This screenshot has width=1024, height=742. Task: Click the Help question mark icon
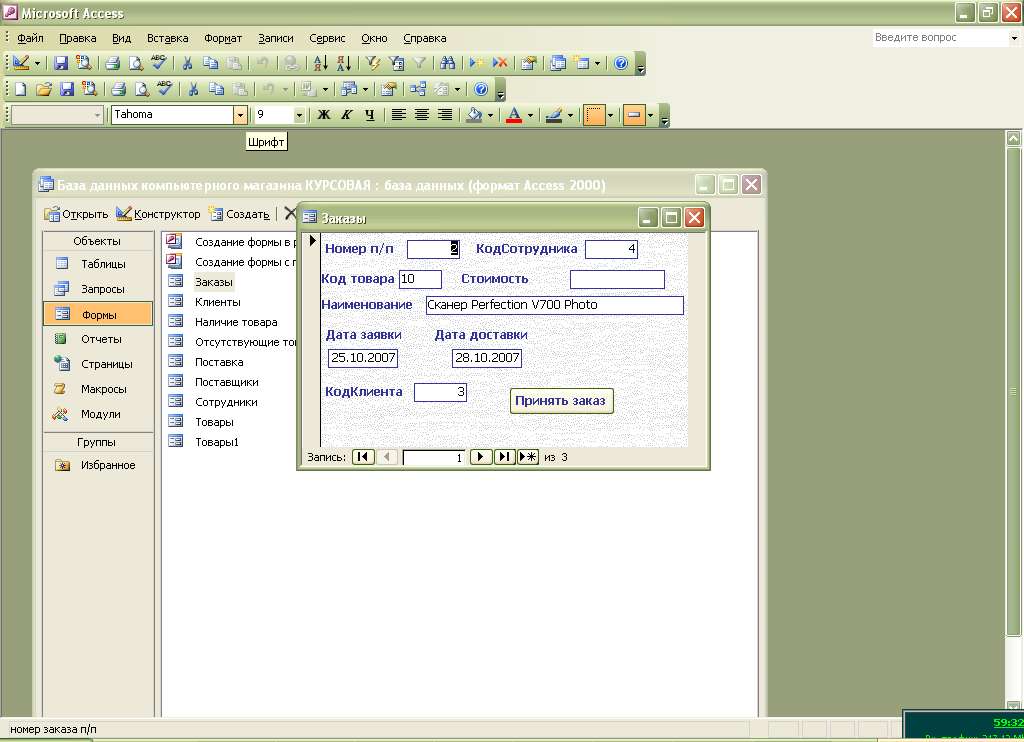coord(621,63)
